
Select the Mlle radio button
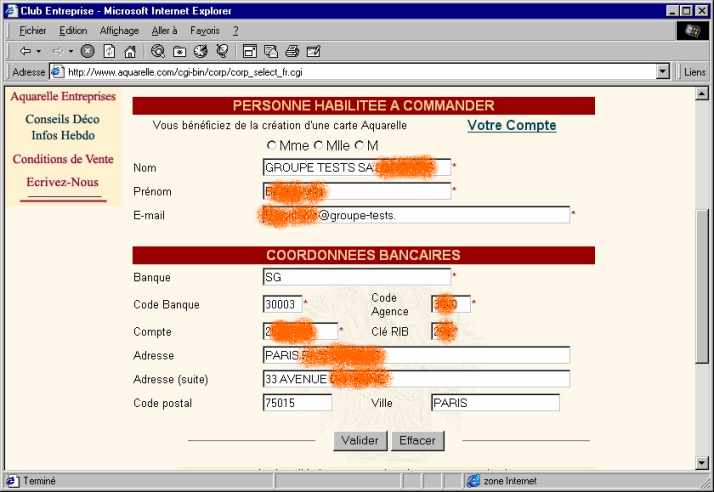[x=318, y=146]
